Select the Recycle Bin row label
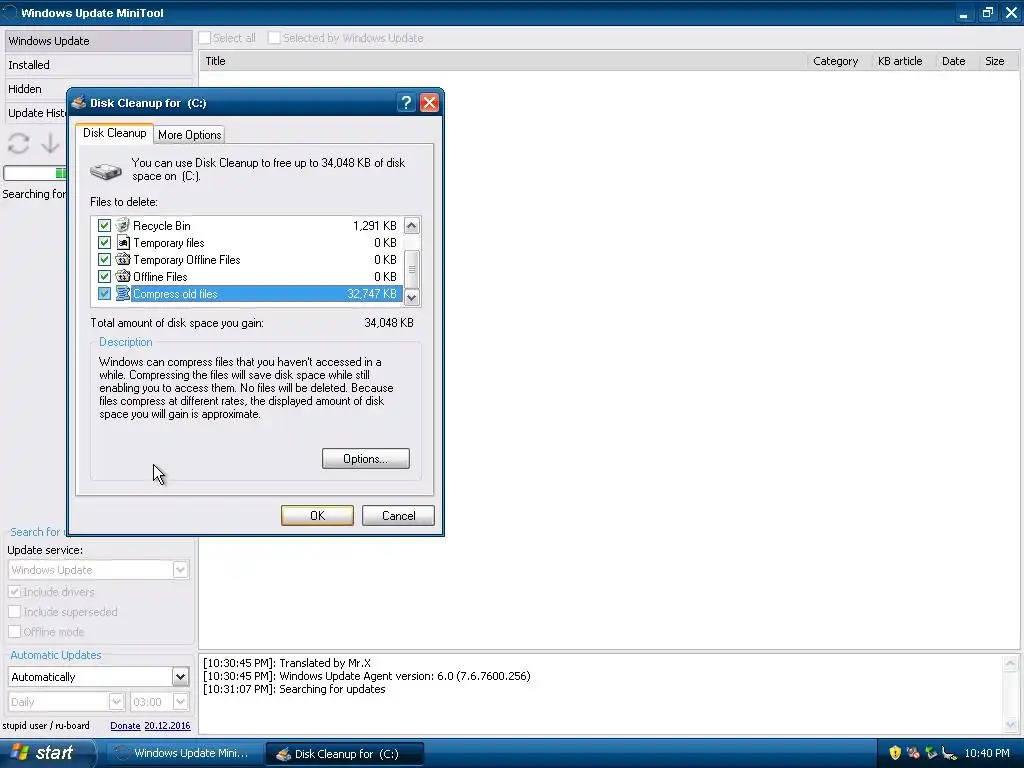Screen dimensions: 1024x768 pos(162,225)
